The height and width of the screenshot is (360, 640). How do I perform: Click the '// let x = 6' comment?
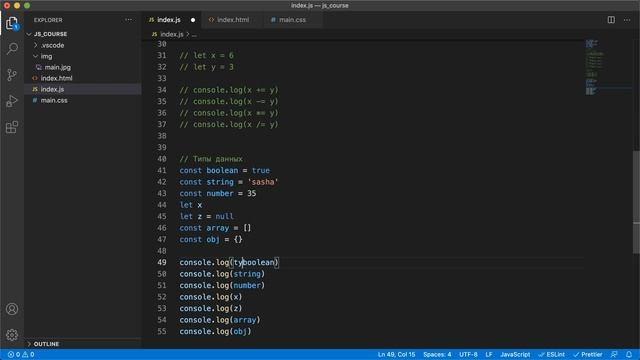pos(207,55)
